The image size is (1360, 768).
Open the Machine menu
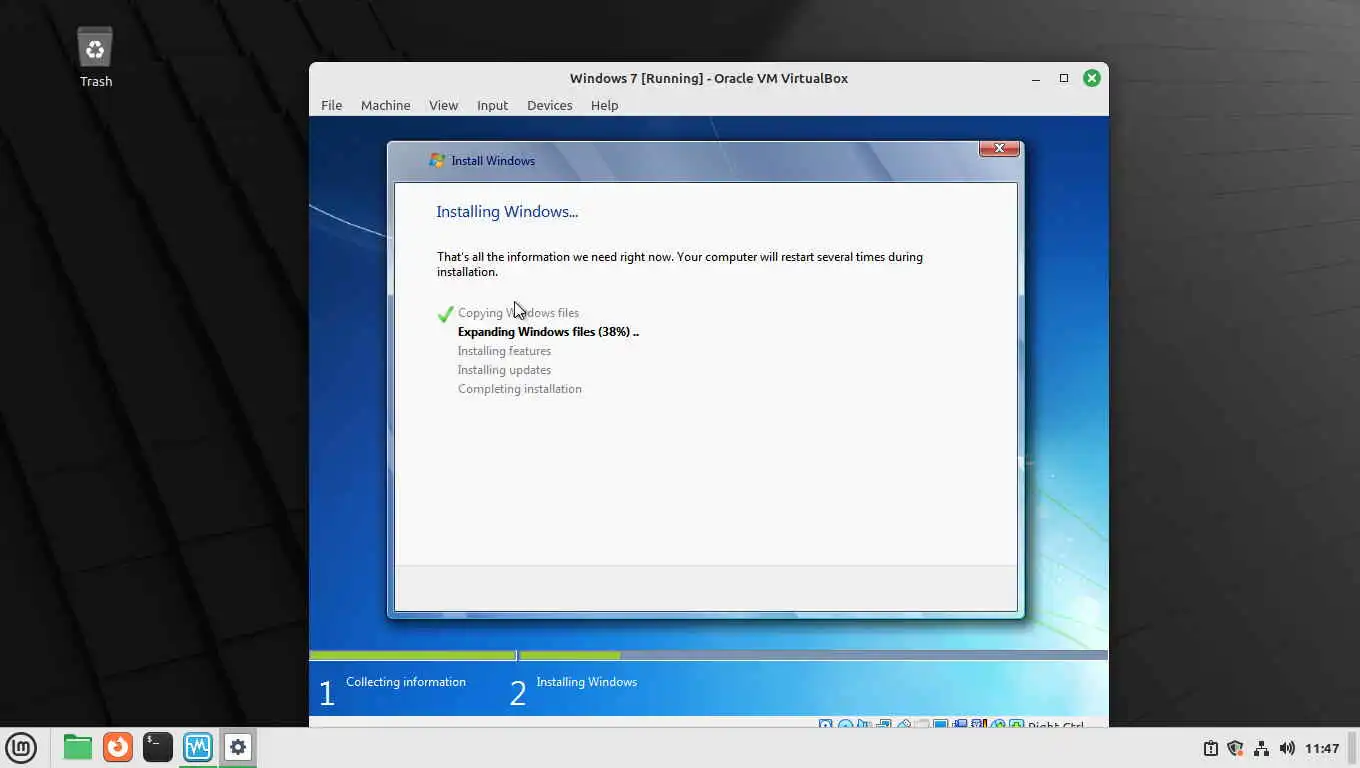click(385, 105)
